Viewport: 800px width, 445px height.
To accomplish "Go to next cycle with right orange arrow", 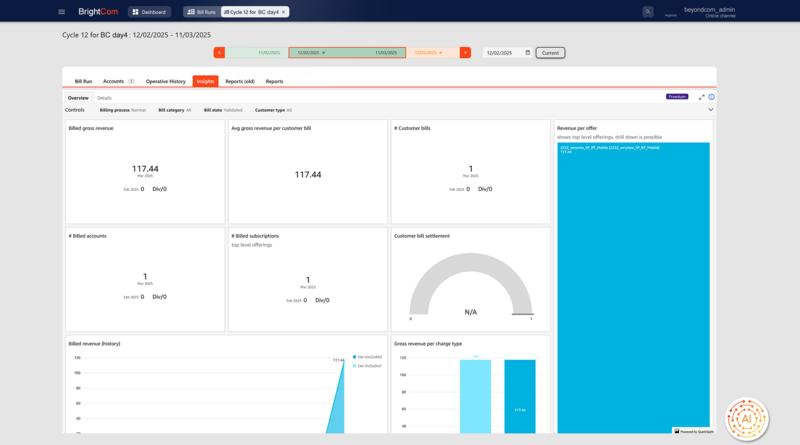I will coord(465,53).
